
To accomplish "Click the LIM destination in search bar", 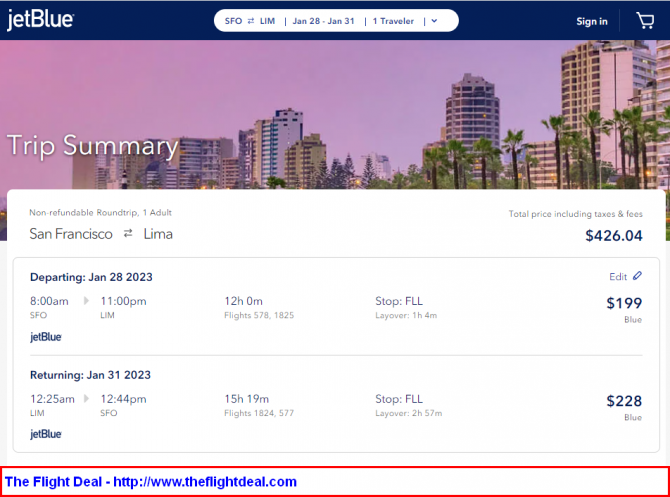I will click(267, 21).
